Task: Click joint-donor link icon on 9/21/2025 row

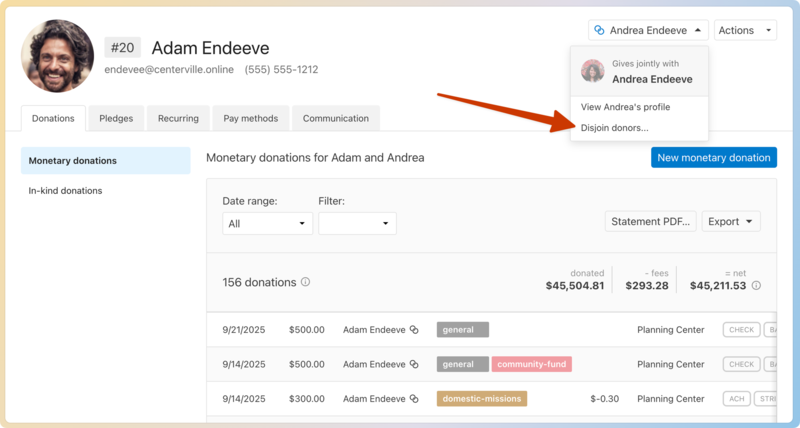Action: tap(412, 330)
